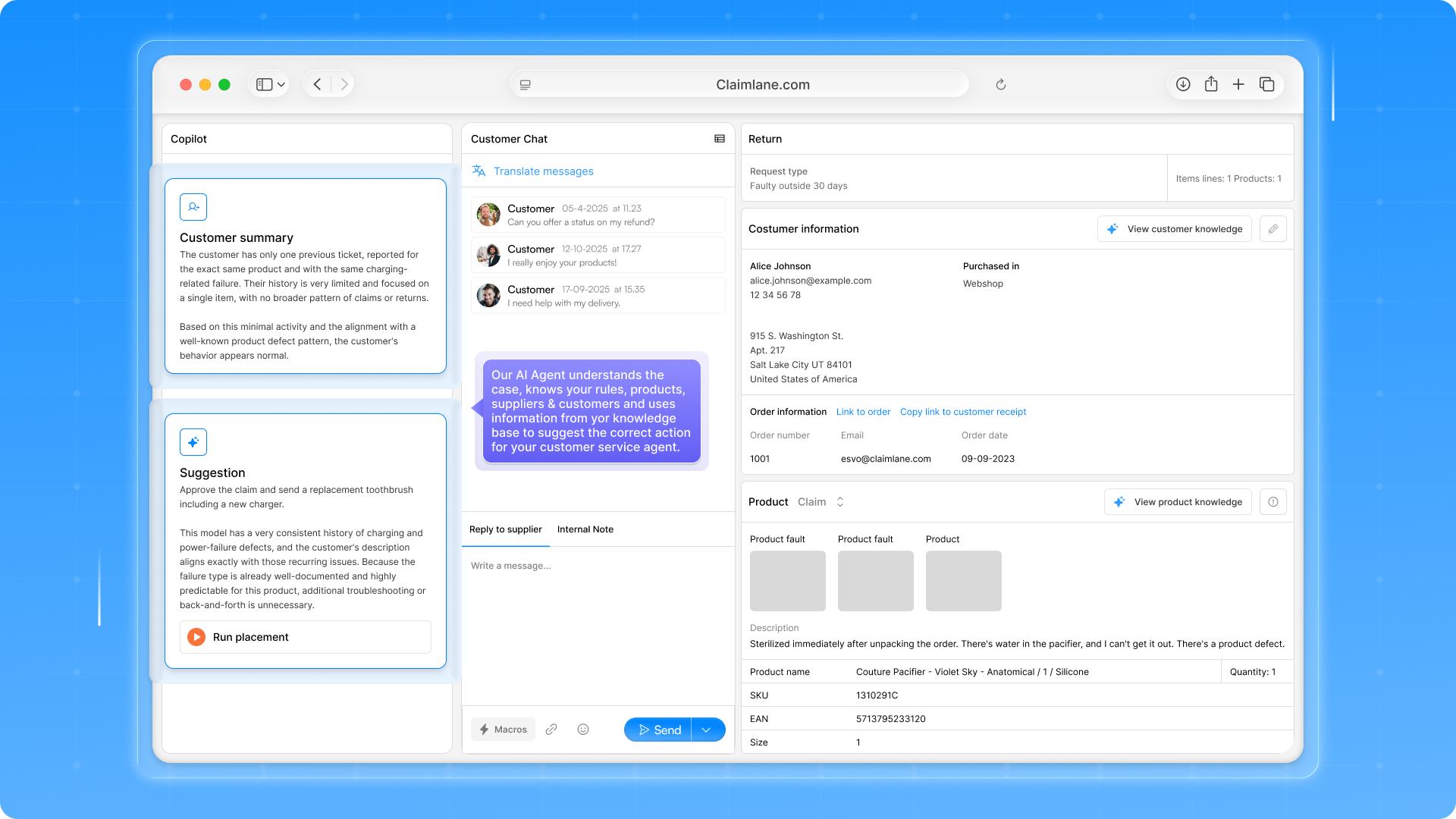Open the chat list view icon
Viewport: 1456px width, 819px height.
(719, 139)
